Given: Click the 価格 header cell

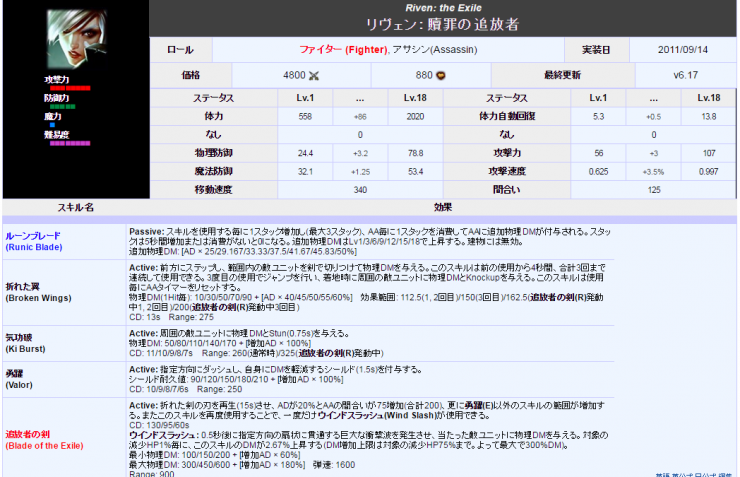Looking at the screenshot, I should click(191, 75).
